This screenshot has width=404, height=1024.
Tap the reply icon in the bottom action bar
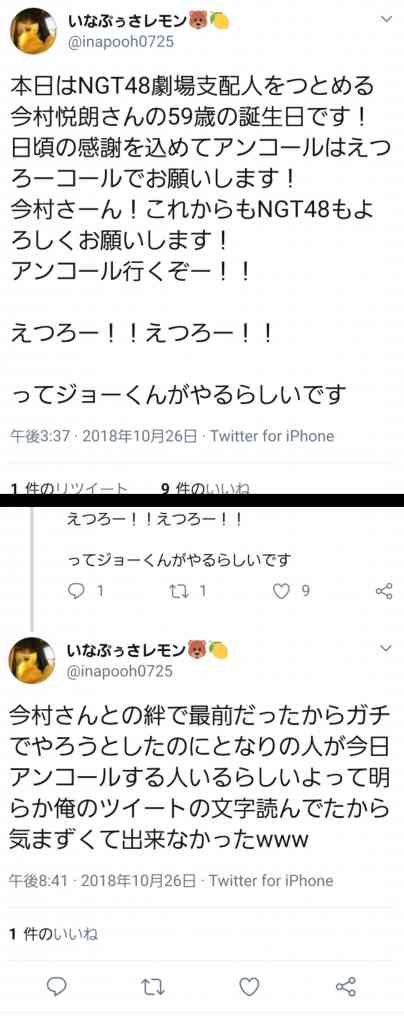pyautogui.click(x=58, y=986)
